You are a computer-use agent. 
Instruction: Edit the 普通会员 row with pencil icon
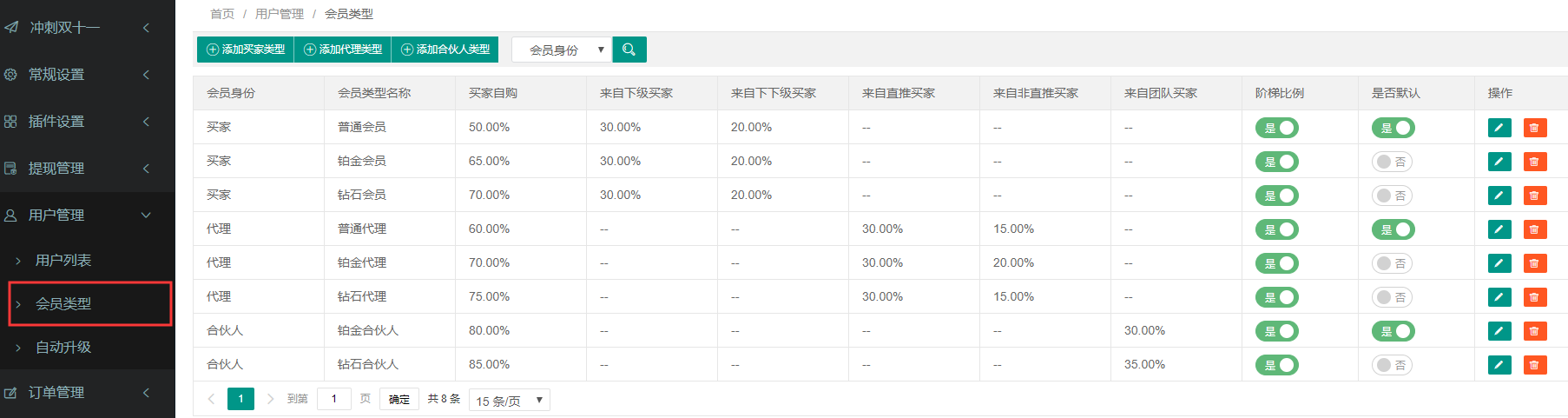1499,128
